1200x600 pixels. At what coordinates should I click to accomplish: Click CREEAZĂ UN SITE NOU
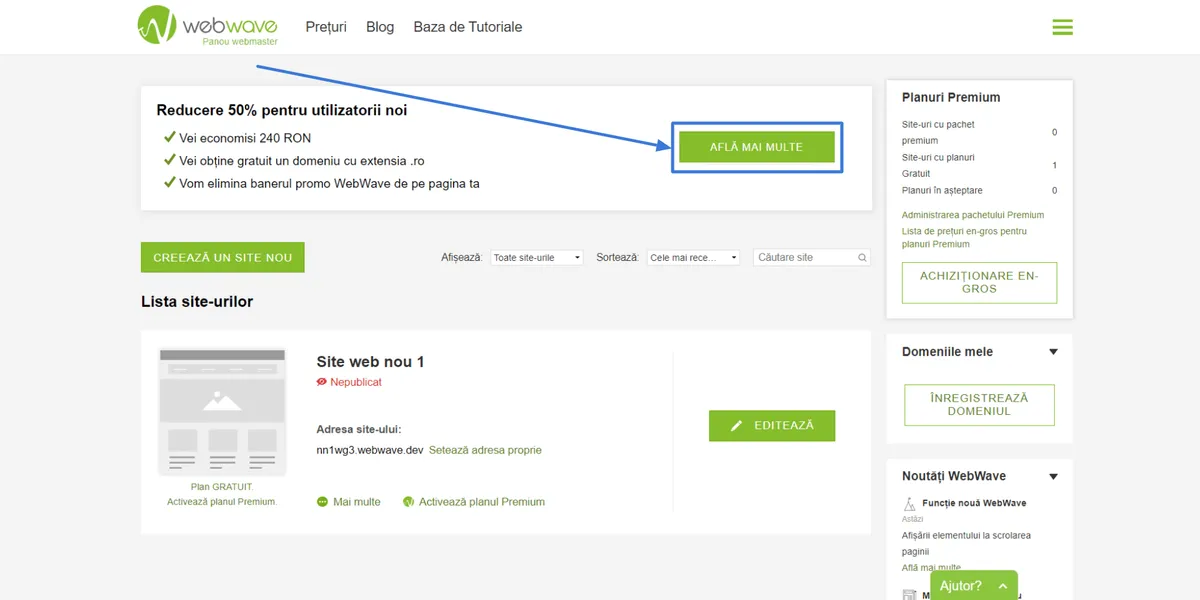(223, 257)
